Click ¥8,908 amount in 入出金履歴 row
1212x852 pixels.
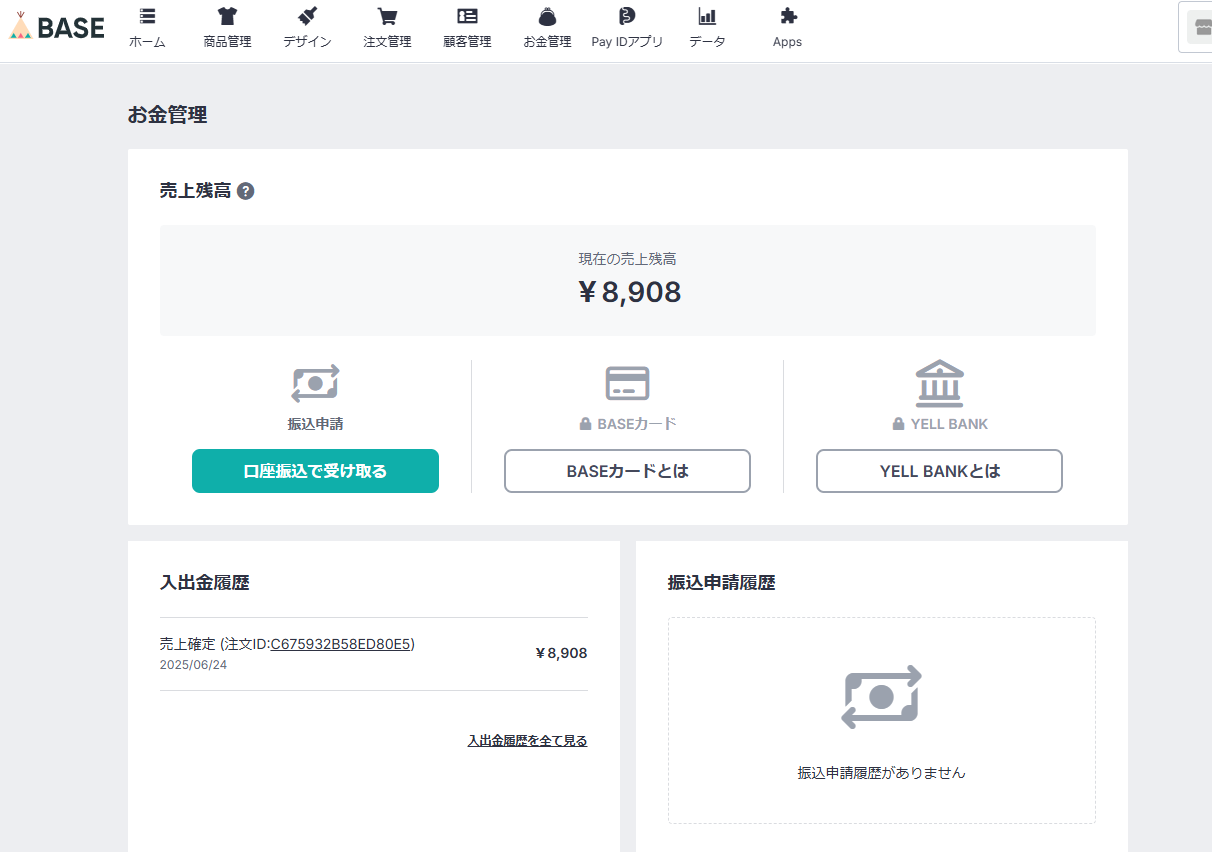point(561,653)
